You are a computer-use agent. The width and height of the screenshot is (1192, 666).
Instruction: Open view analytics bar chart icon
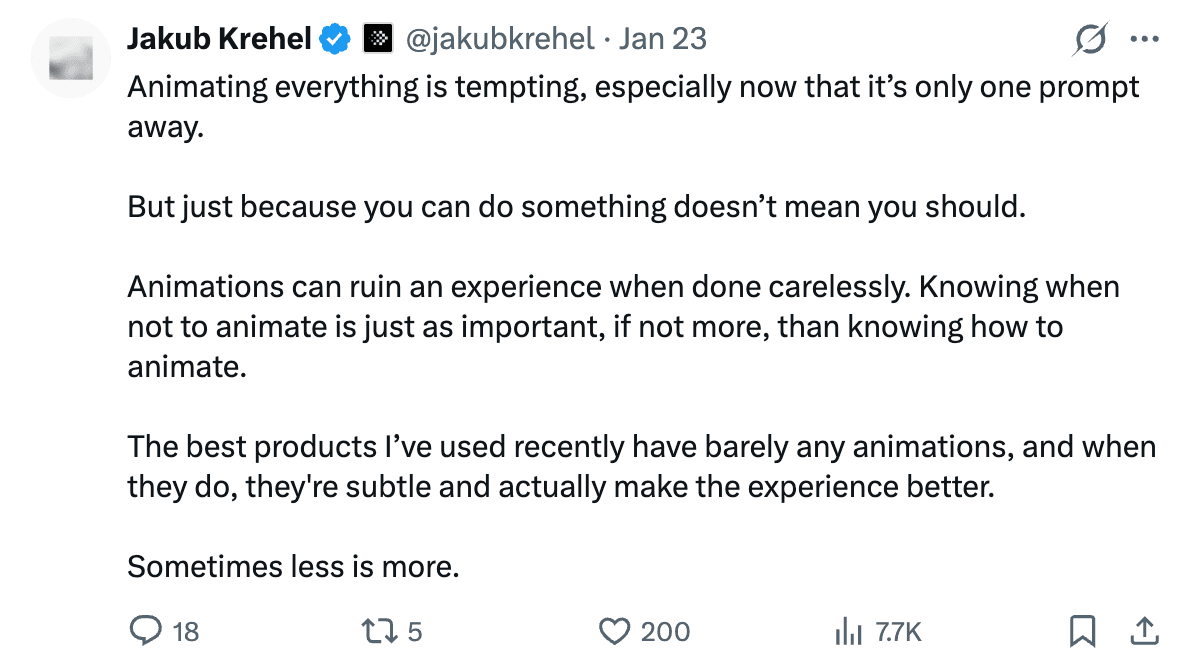coord(848,631)
